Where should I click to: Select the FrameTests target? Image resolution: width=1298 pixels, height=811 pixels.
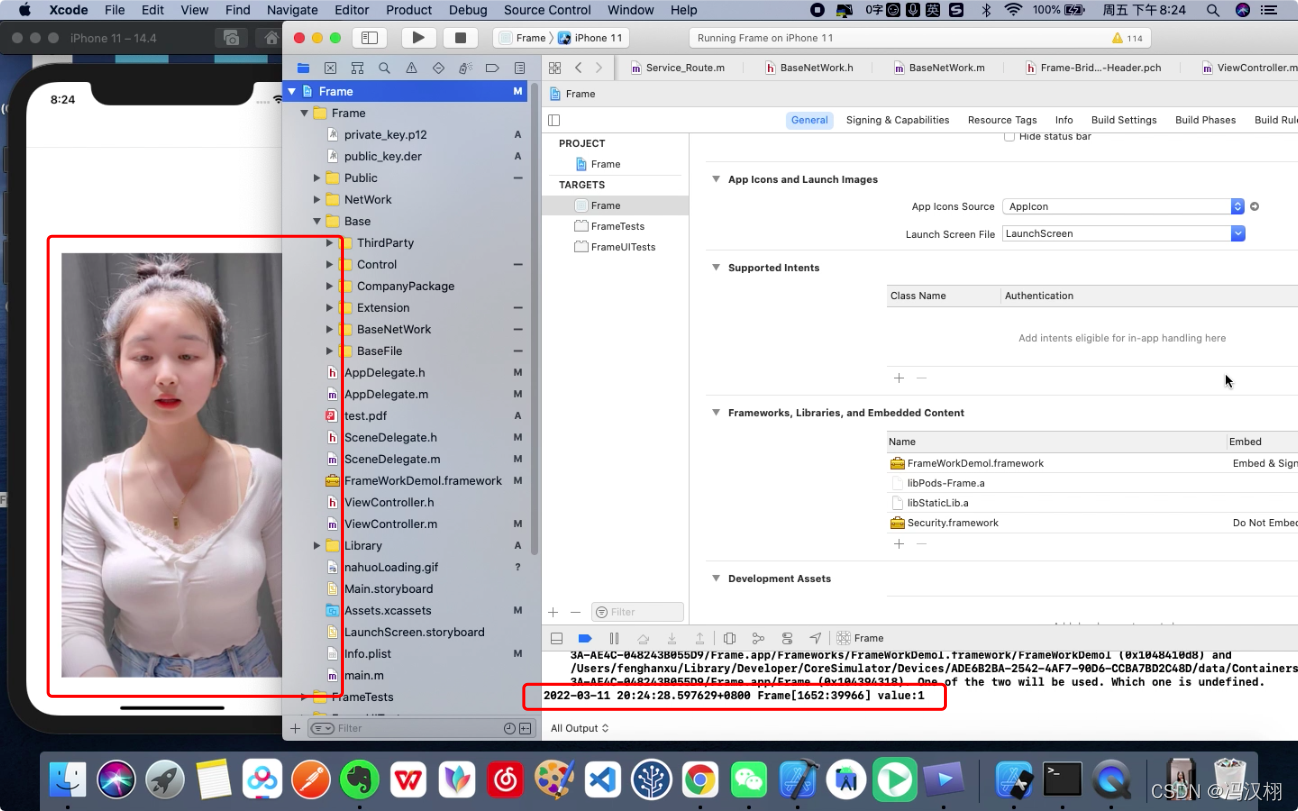(x=615, y=226)
